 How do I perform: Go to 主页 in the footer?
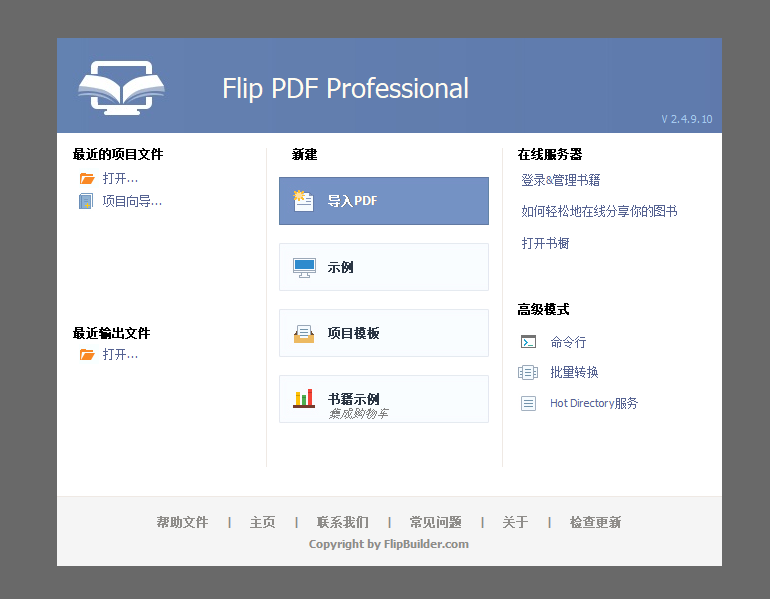(263, 522)
